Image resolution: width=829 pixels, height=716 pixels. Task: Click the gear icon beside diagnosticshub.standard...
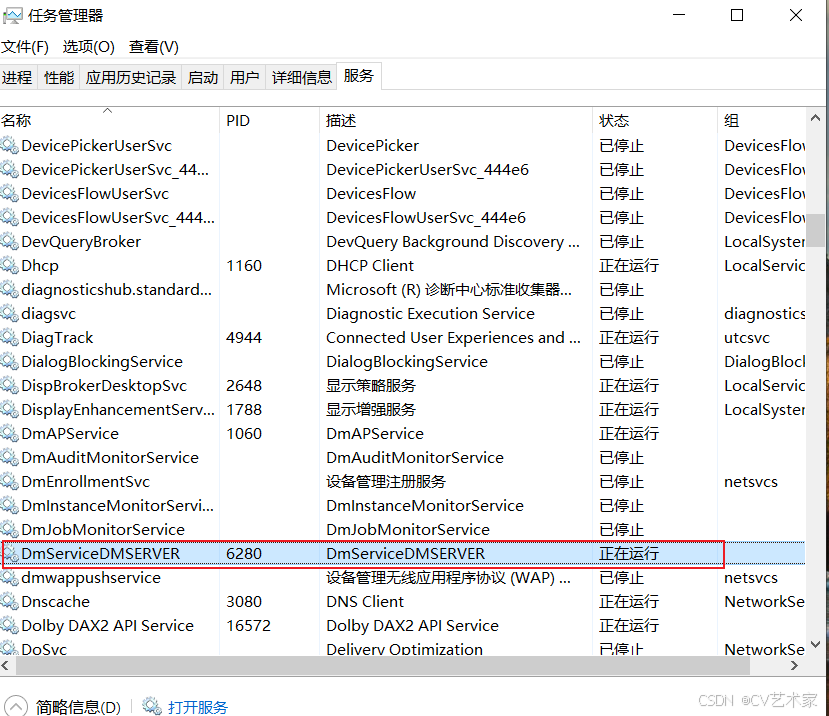click(x=10, y=290)
